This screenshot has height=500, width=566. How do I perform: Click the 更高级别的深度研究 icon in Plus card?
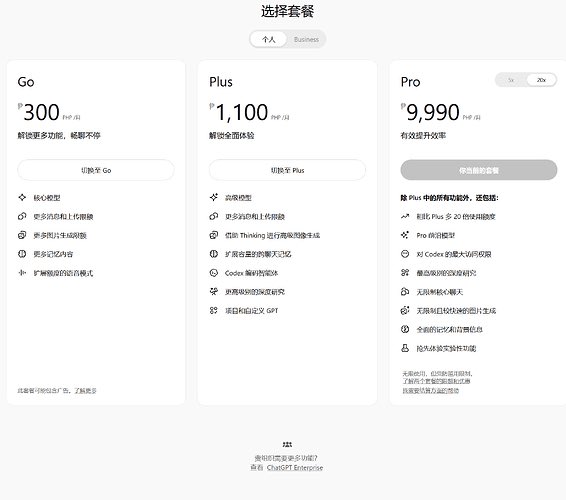pyautogui.click(x=214, y=291)
